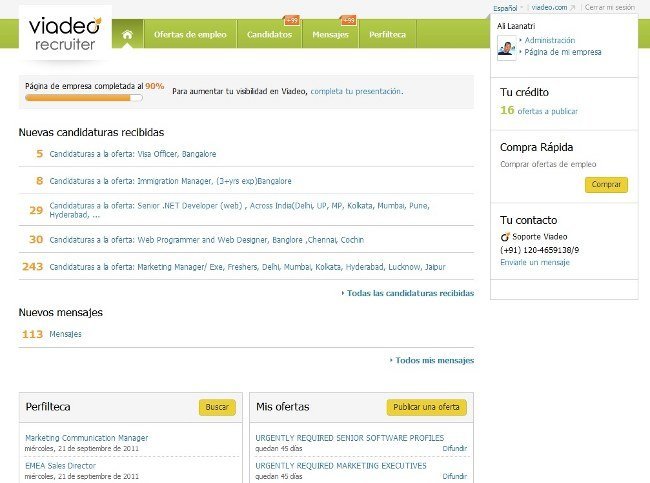The width and height of the screenshot is (650, 483).
Task: Click the Soporte Viadeo contact icon
Action: (505, 236)
